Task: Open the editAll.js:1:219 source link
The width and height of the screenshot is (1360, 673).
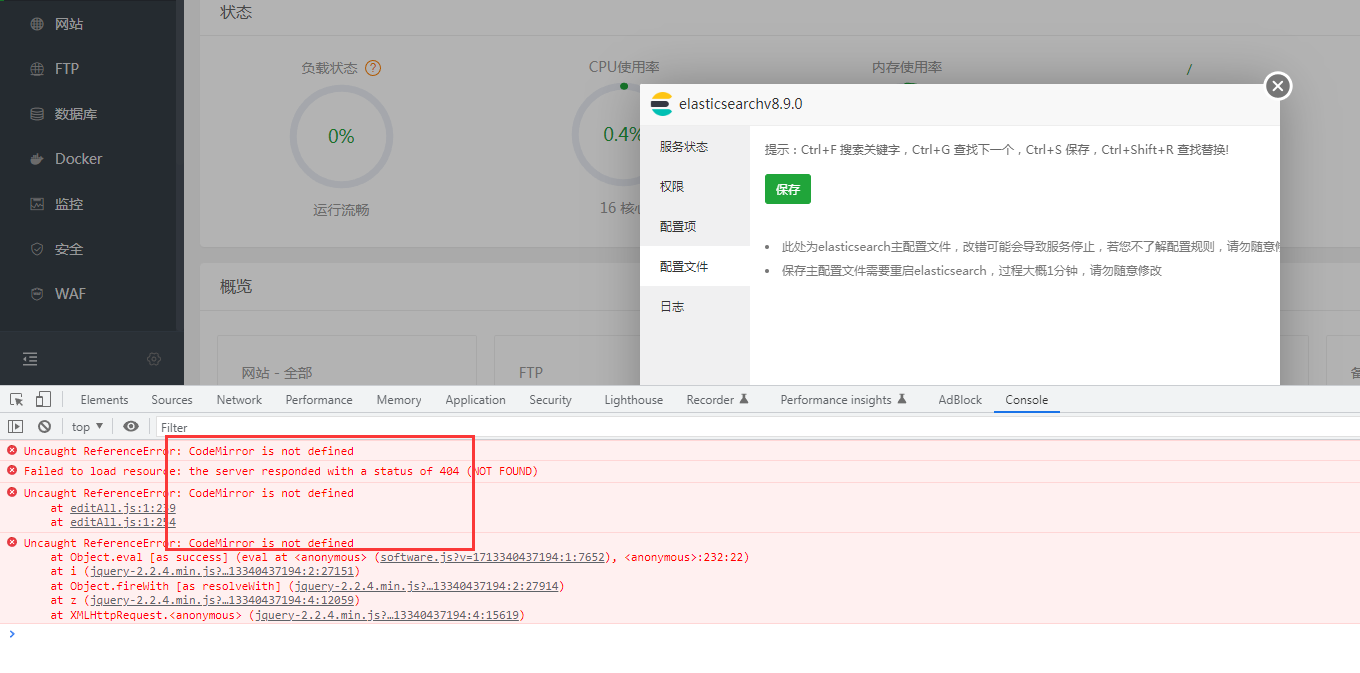Action: 123,508
